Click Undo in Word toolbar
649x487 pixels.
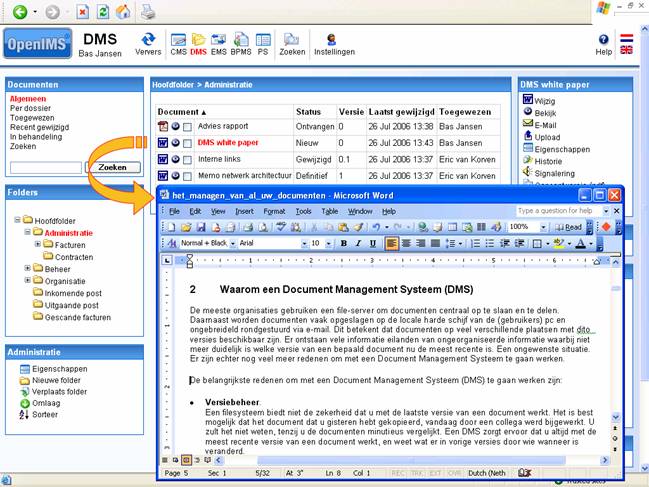376,227
